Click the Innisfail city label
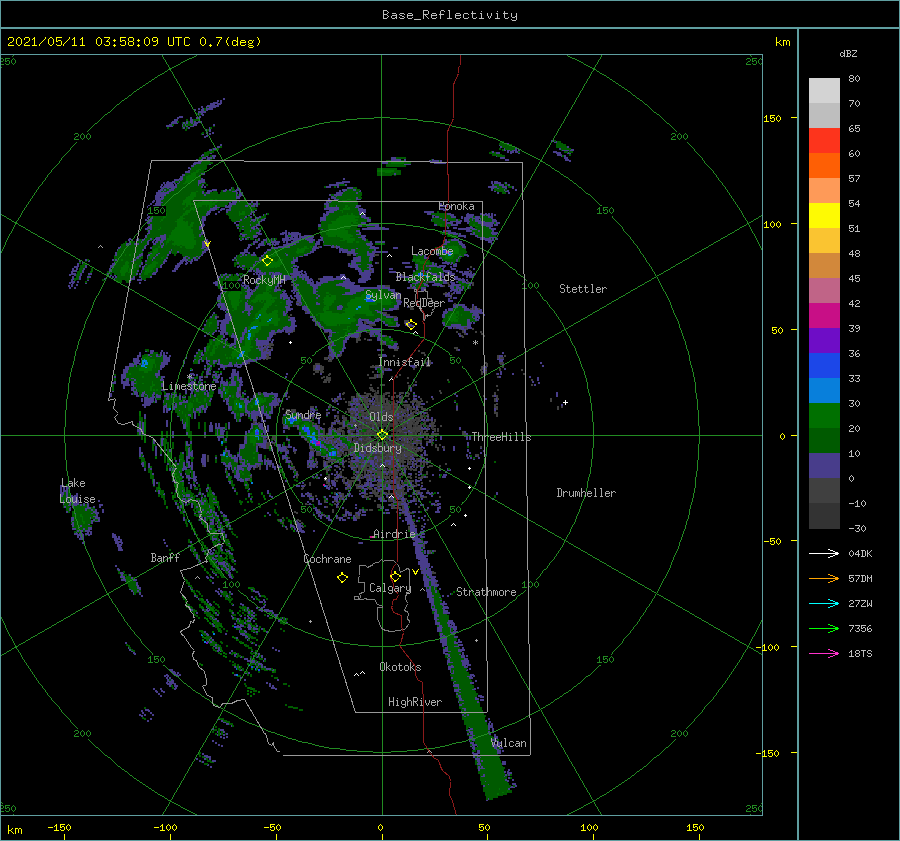This screenshot has width=900, height=841. (x=405, y=362)
